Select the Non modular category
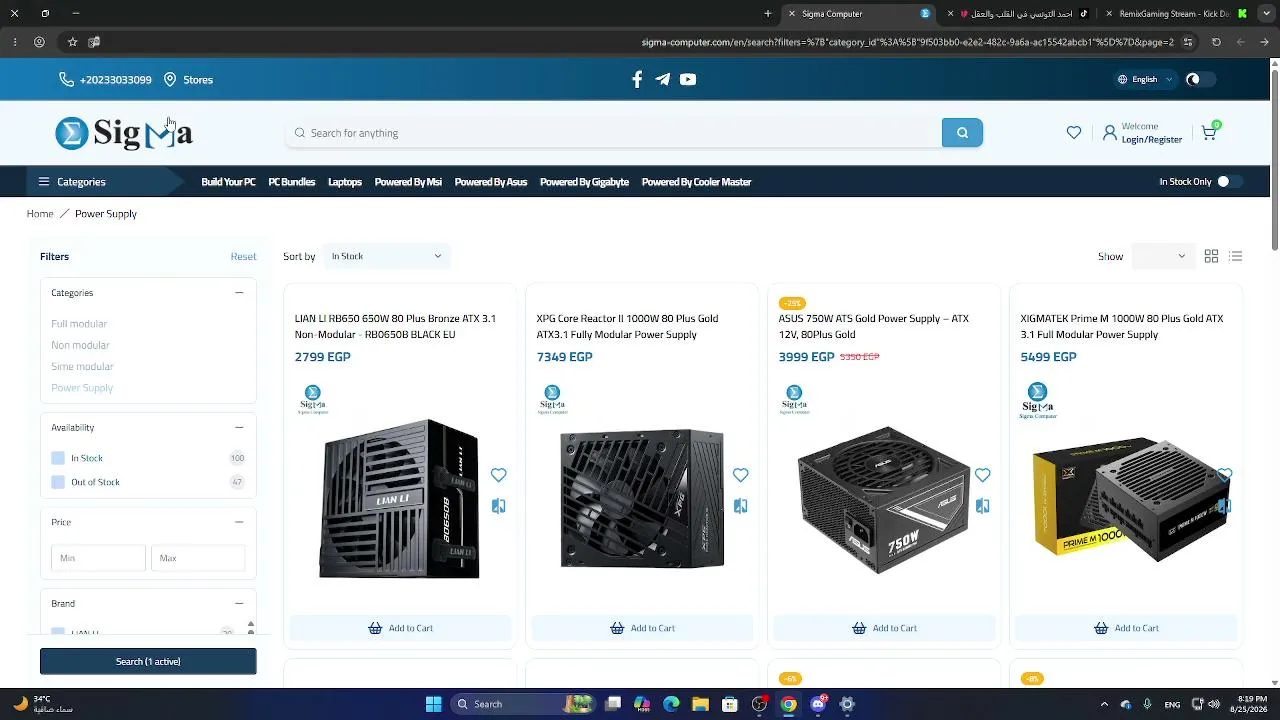The width and height of the screenshot is (1280, 720). coord(80,345)
